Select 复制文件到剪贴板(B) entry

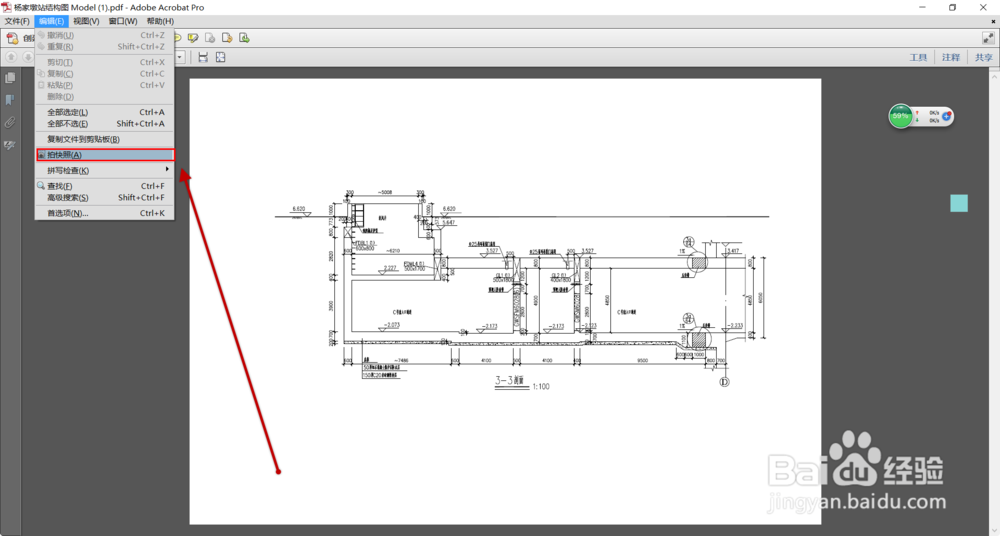(105, 139)
